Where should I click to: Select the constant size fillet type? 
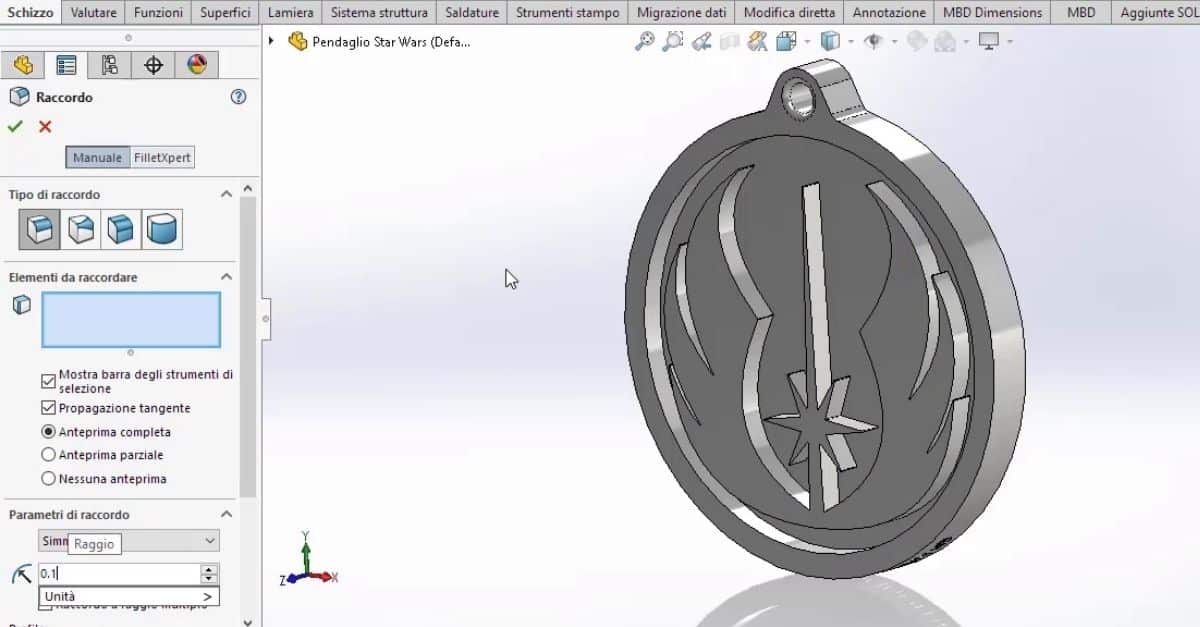click(38, 228)
